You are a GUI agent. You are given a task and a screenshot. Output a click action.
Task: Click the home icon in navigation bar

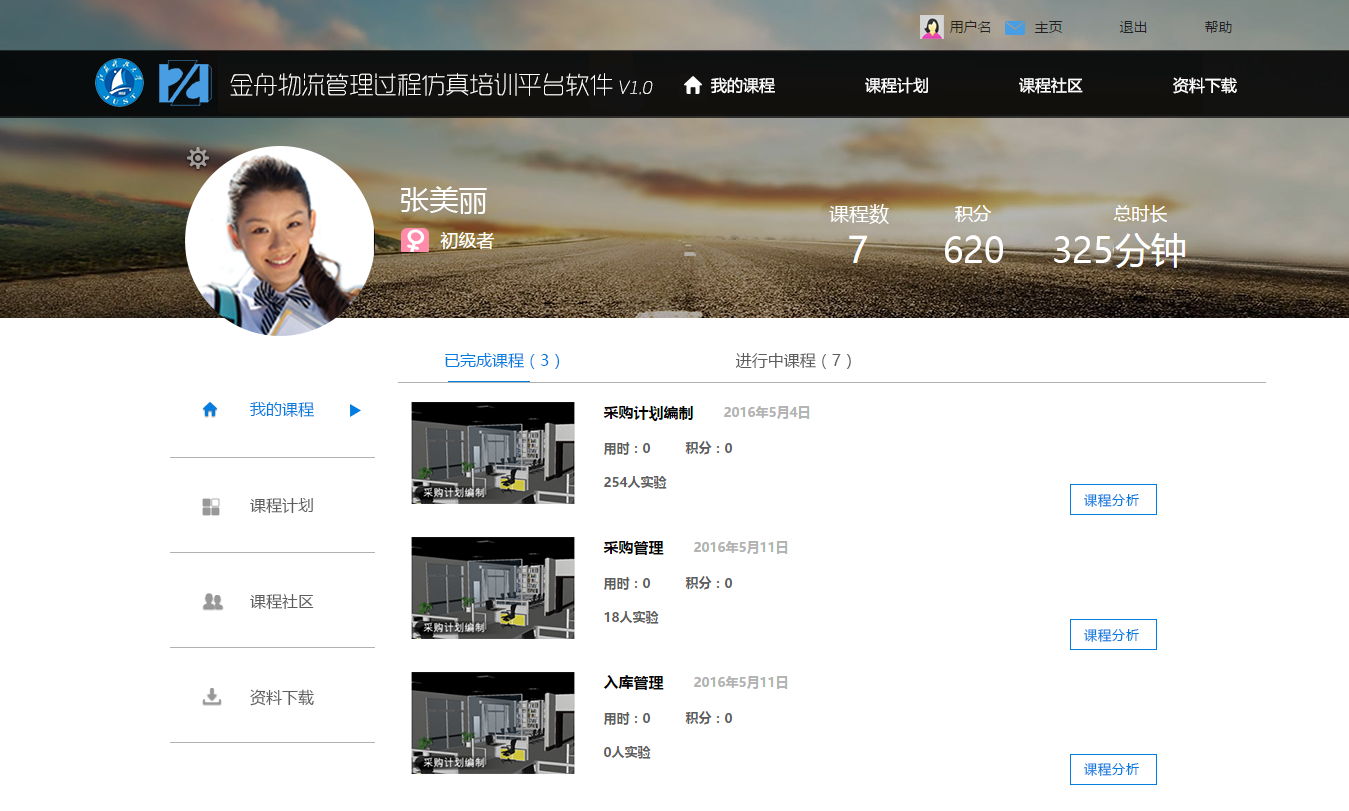693,86
